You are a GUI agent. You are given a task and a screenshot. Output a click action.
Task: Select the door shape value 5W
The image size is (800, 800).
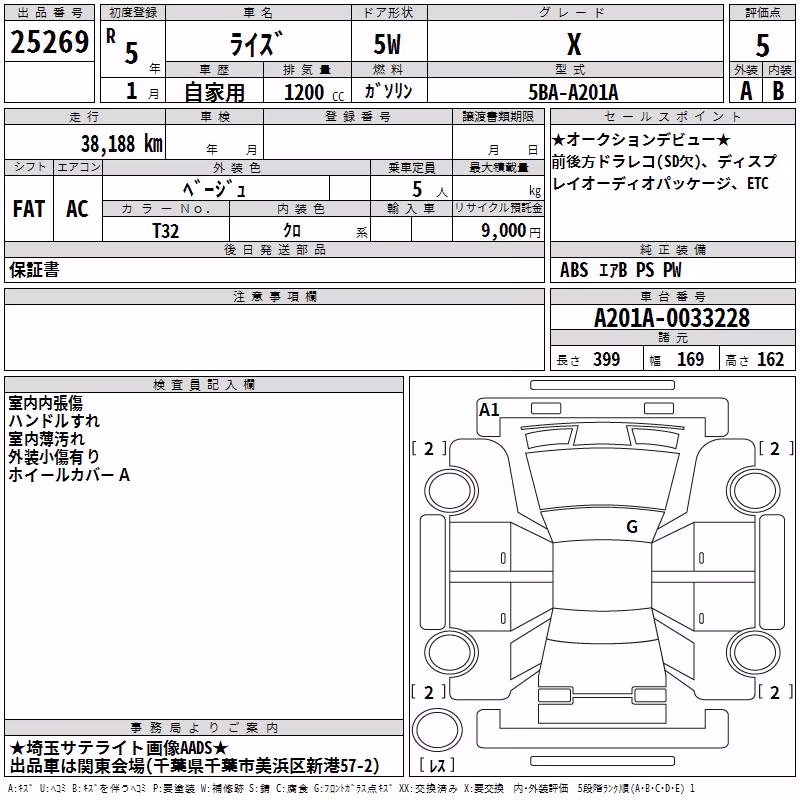coord(388,44)
